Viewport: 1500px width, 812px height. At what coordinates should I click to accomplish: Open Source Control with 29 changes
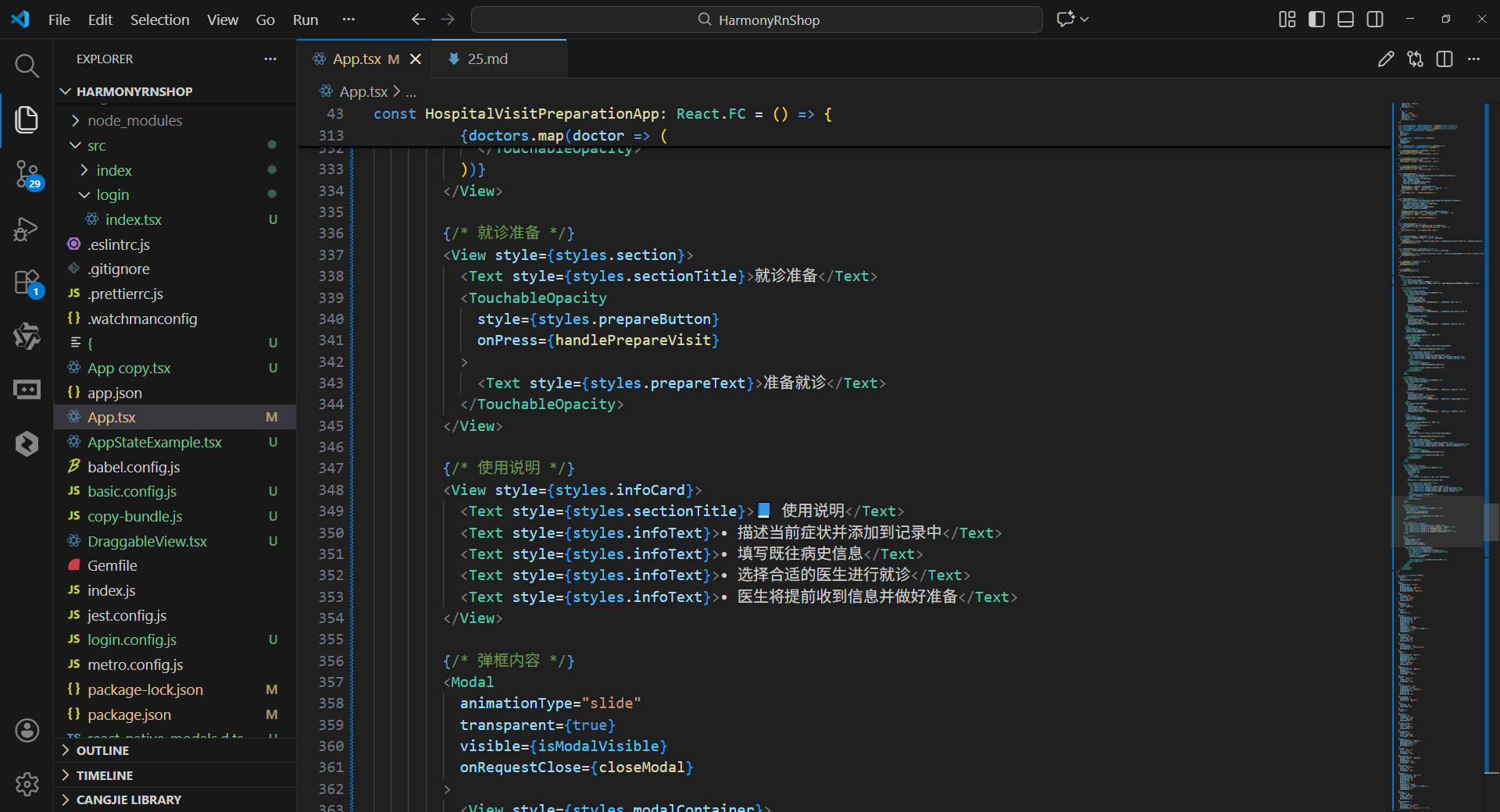pyautogui.click(x=28, y=175)
